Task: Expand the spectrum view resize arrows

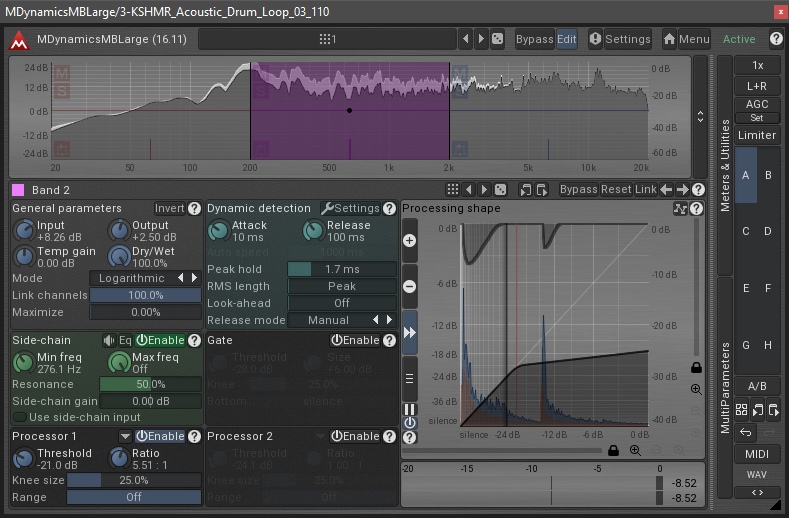Action: [x=700, y=117]
